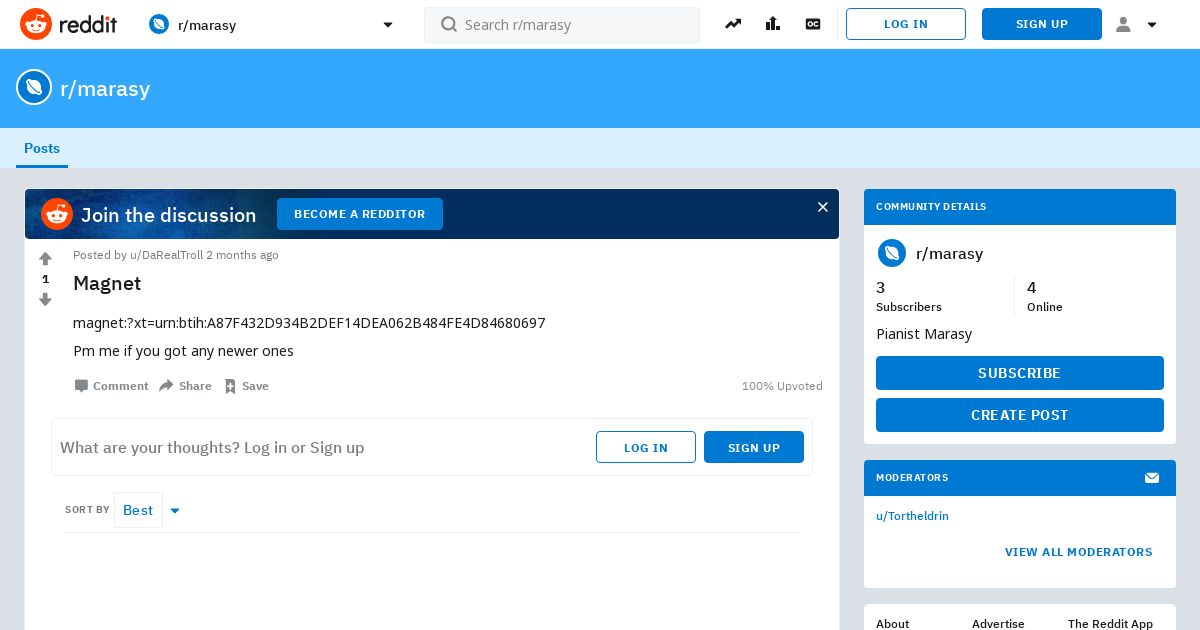
Task: Click the SIGN UP button in the header
Action: pos(1042,24)
